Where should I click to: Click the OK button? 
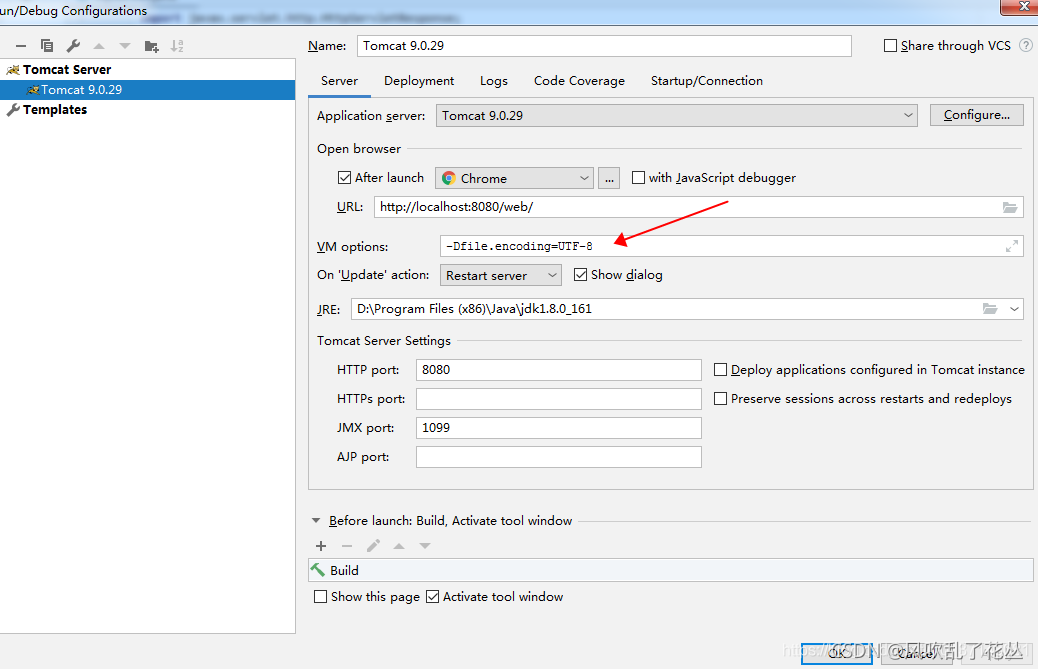tap(837, 653)
